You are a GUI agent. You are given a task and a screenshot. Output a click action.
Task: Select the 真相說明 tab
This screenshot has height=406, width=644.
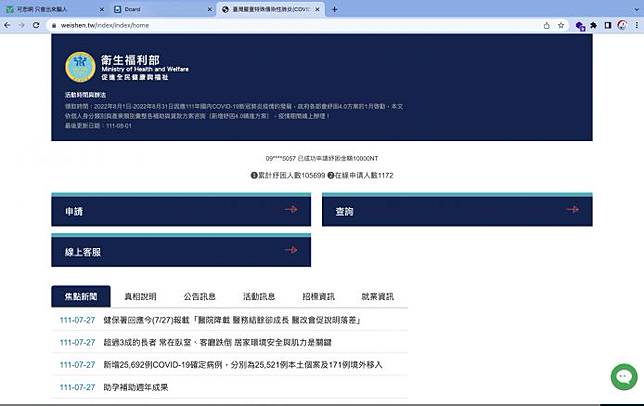coord(140,296)
